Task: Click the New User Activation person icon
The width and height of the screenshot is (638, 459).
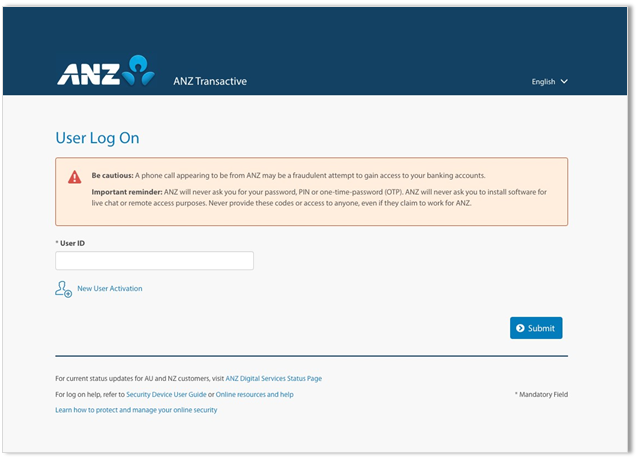Action: coord(63,289)
